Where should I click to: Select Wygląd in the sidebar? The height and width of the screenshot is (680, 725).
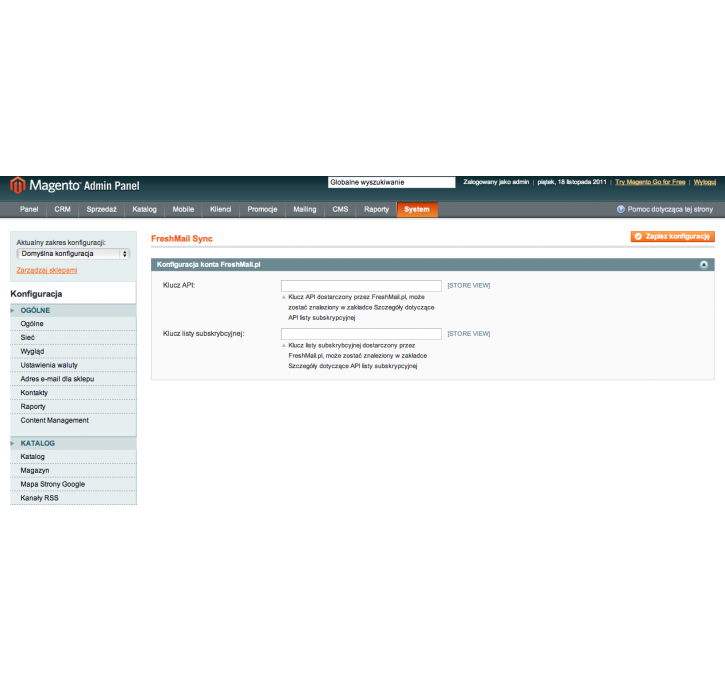[73, 352]
